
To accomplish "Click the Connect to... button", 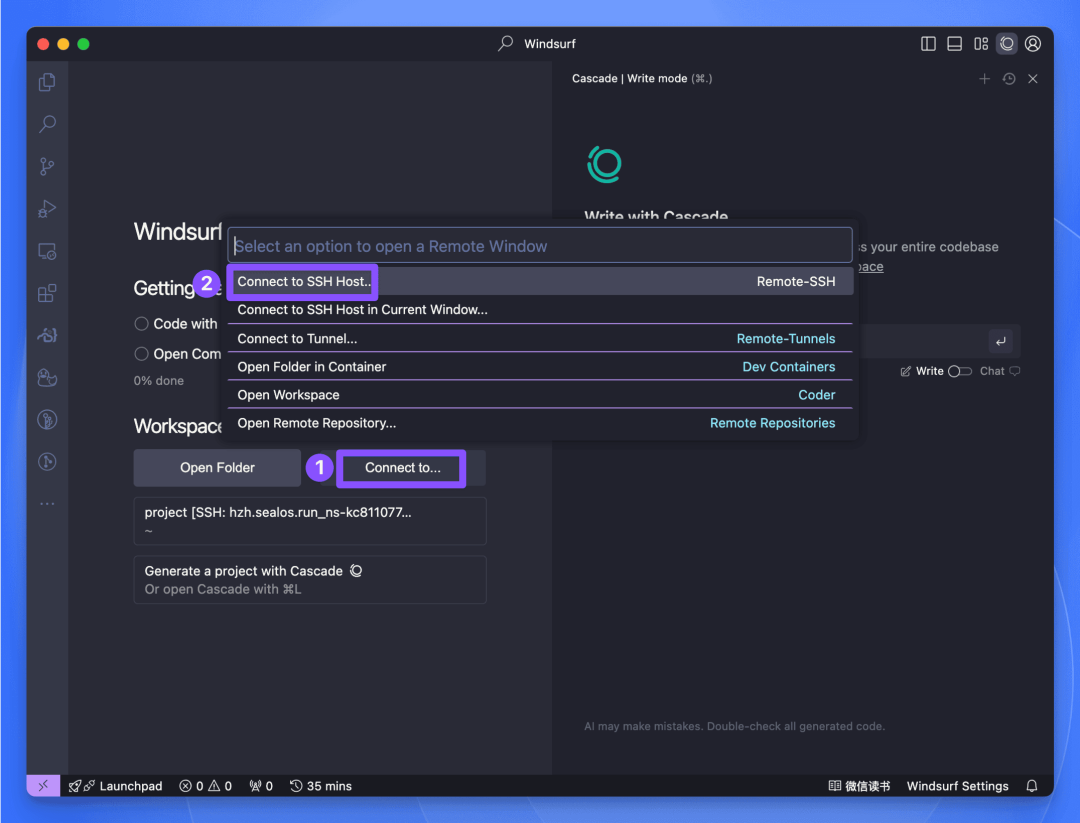I will pyautogui.click(x=402, y=468).
